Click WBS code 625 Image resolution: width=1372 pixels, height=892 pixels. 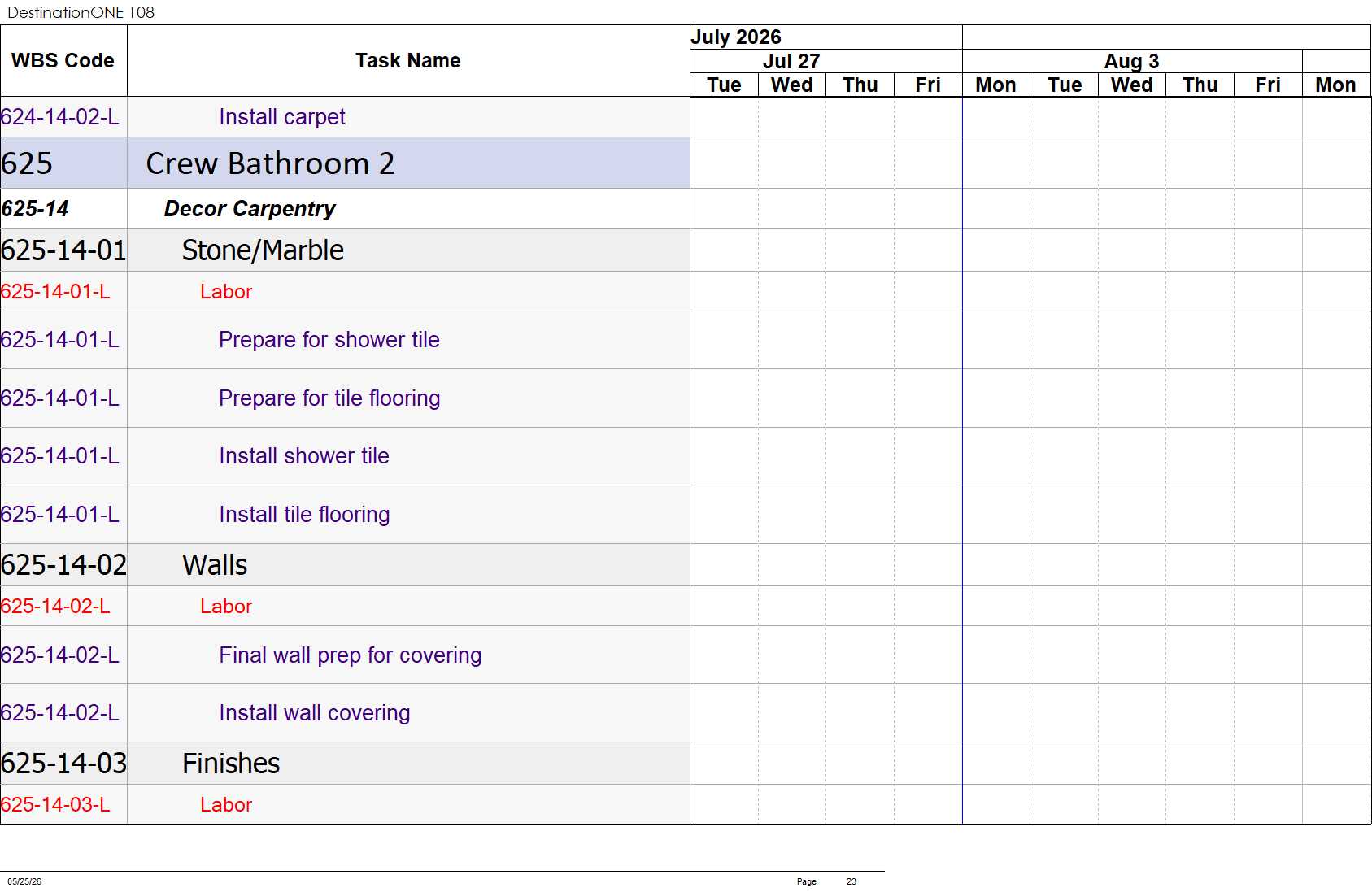(27, 163)
